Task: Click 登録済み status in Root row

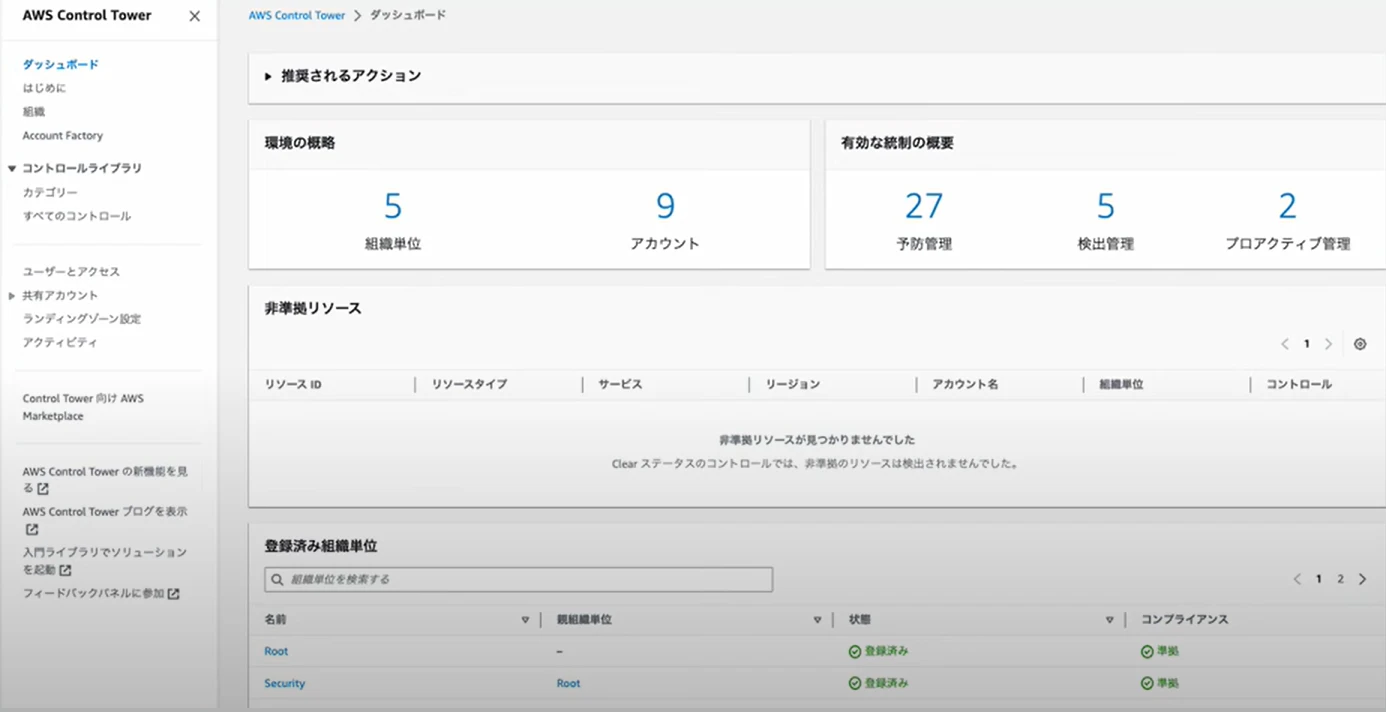Action: [886, 651]
